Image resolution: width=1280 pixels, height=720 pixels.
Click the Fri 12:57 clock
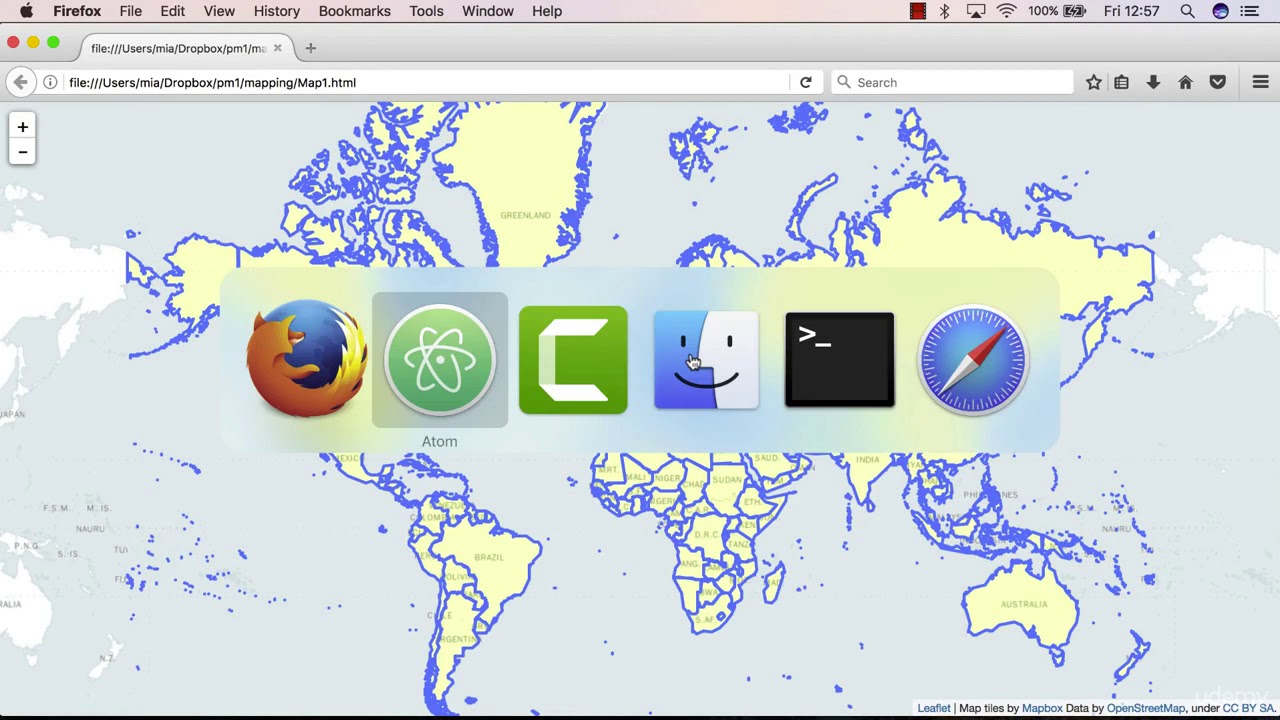[1132, 11]
